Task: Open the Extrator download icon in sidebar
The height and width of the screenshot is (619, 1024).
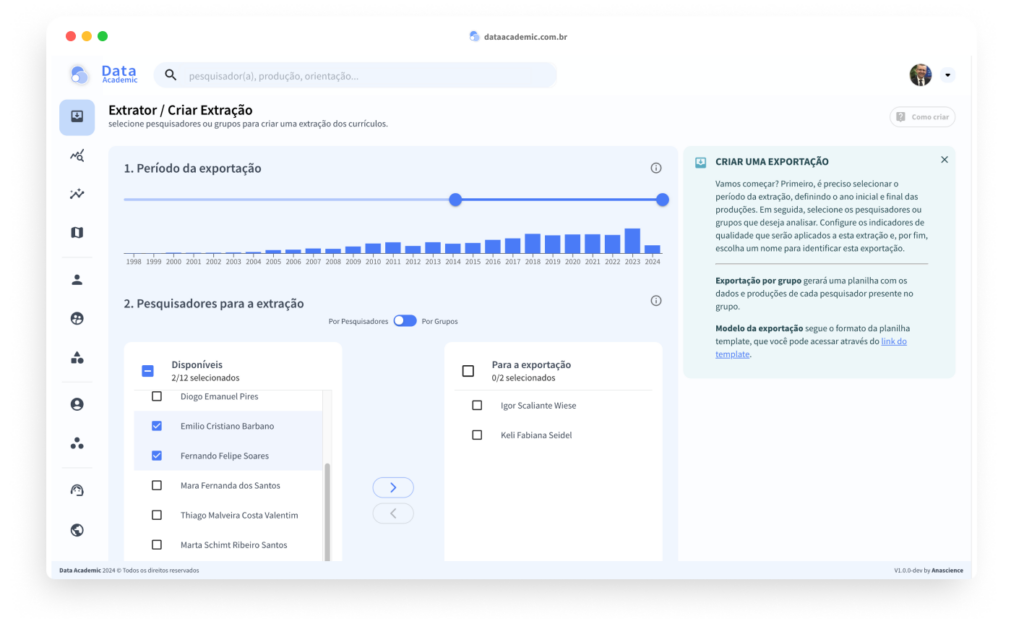Action: pos(77,117)
